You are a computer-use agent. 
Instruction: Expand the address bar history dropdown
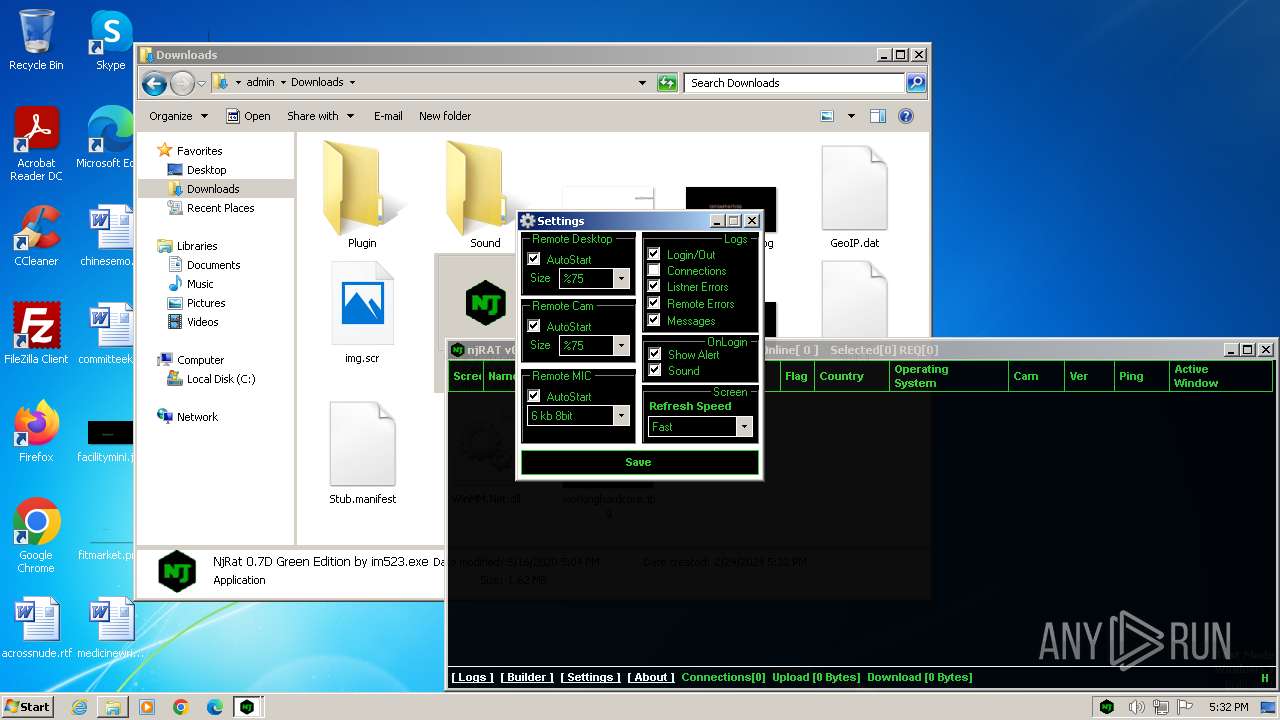(642, 83)
